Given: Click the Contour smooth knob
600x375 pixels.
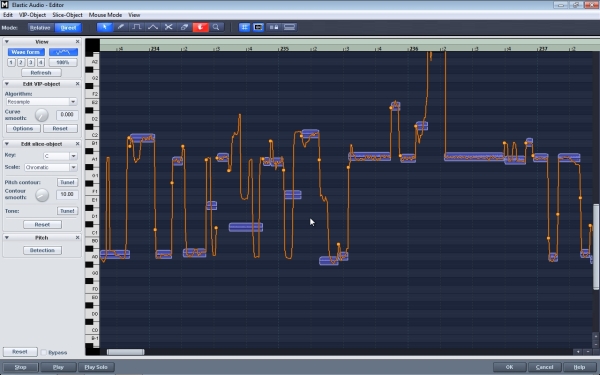Looking at the screenshot, I should tap(42, 194).
